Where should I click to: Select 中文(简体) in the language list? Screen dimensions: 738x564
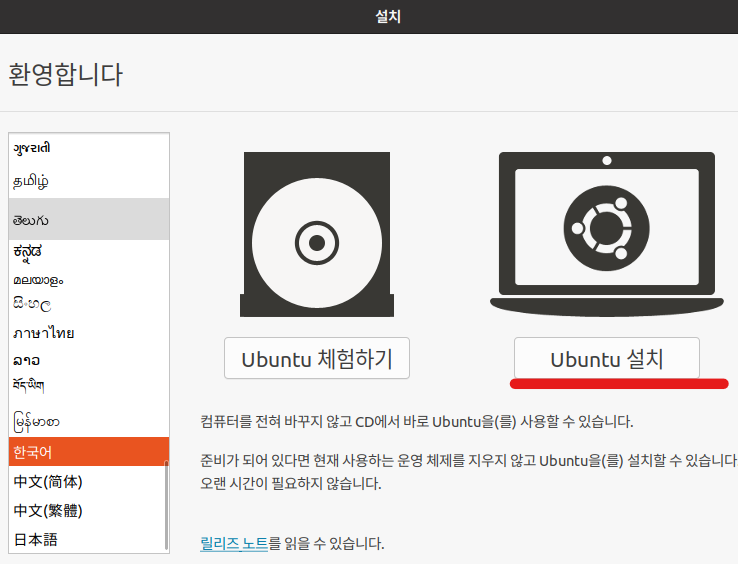click(88, 482)
